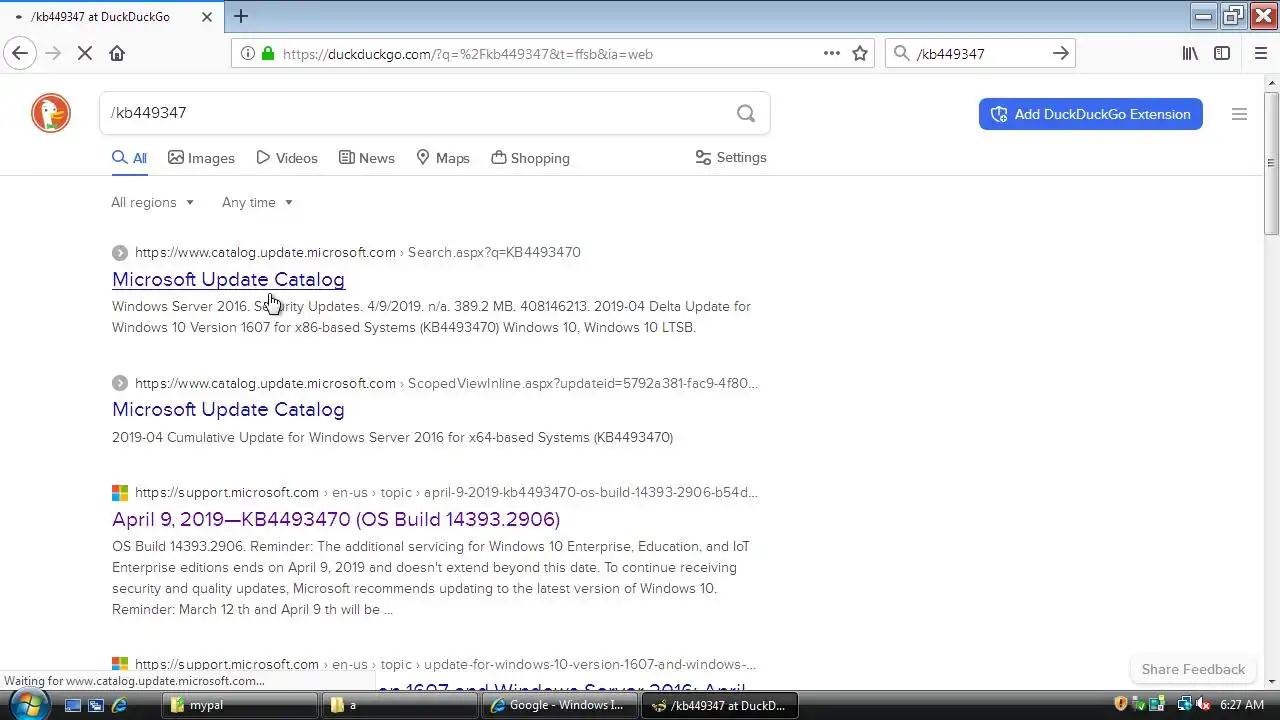Screen dimensions: 1280x720
Task: Select the All results tab
Action: 129,158
